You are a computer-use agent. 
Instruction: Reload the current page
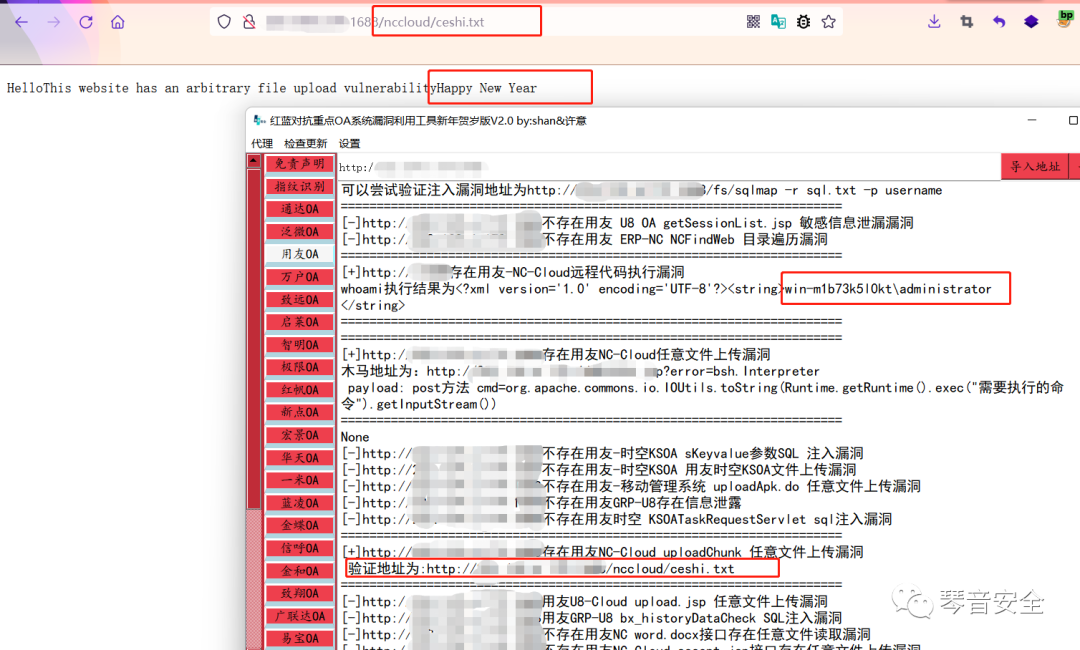tap(86, 22)
